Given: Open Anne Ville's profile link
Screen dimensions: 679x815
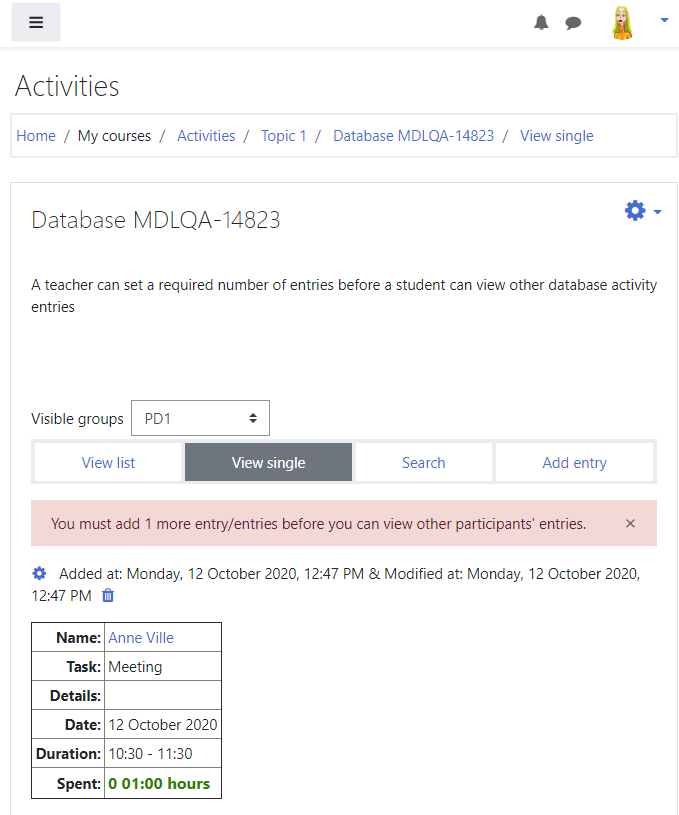Looking at the screenshot, I should point(141,637).
